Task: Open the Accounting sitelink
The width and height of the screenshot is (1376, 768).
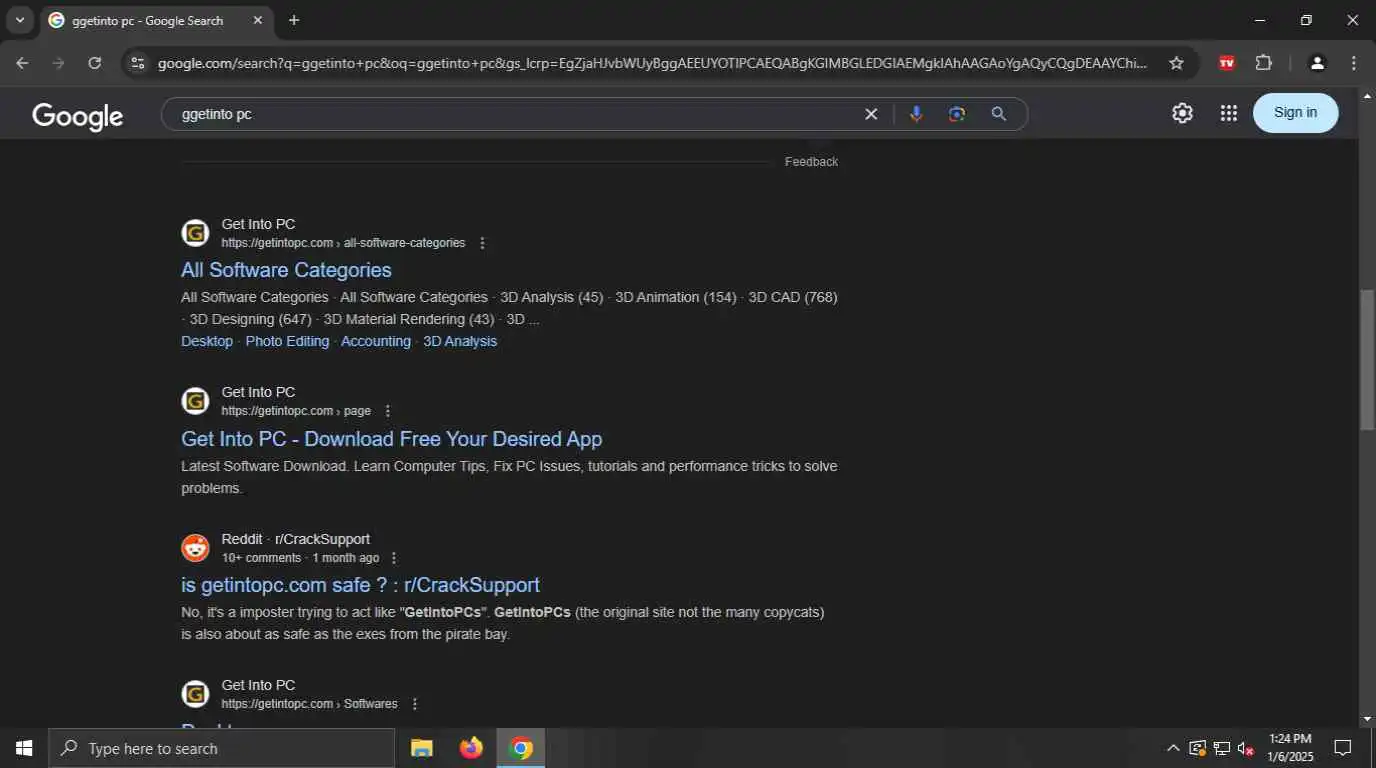Action: point(376,341)
